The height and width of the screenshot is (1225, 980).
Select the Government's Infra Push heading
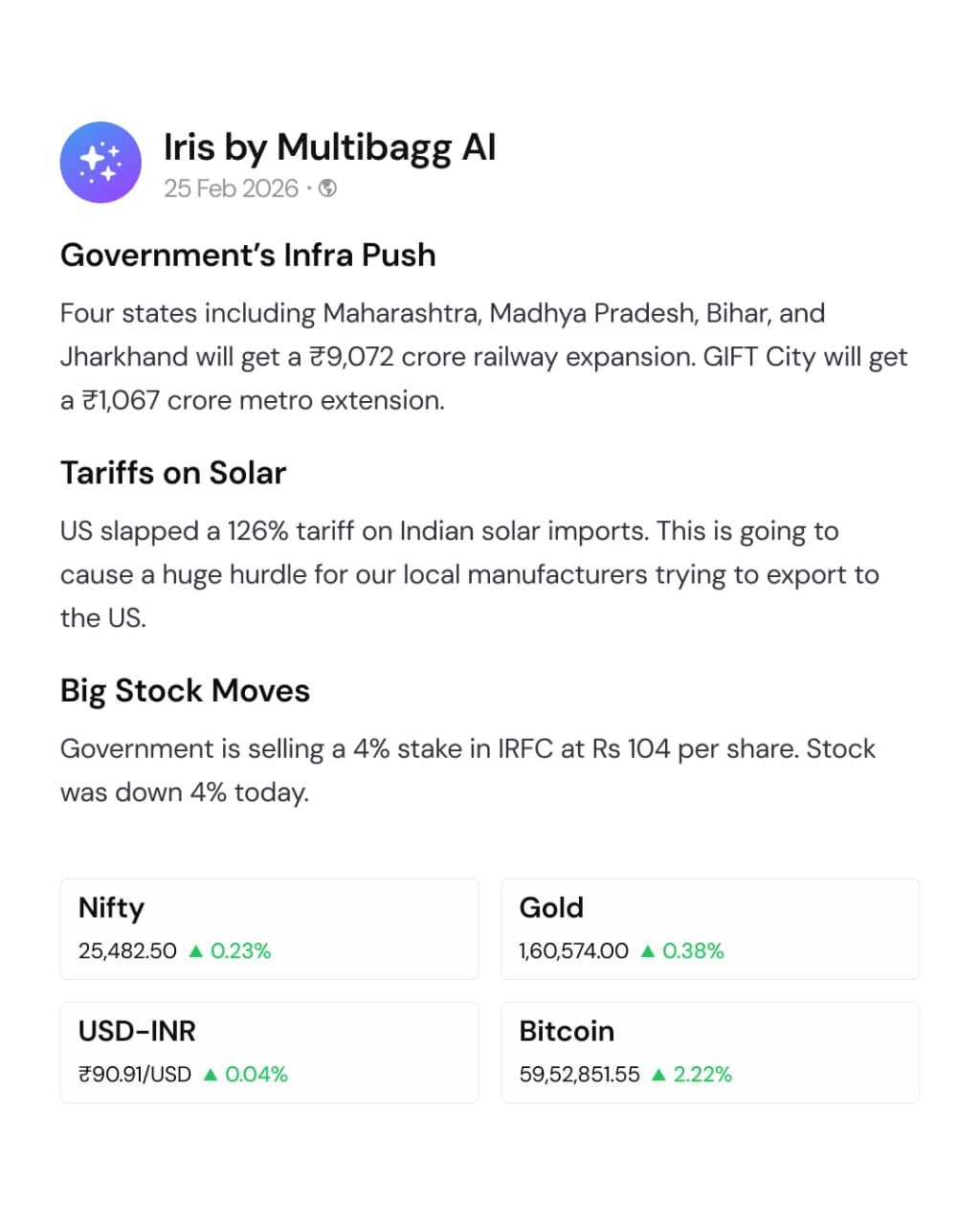248,256
